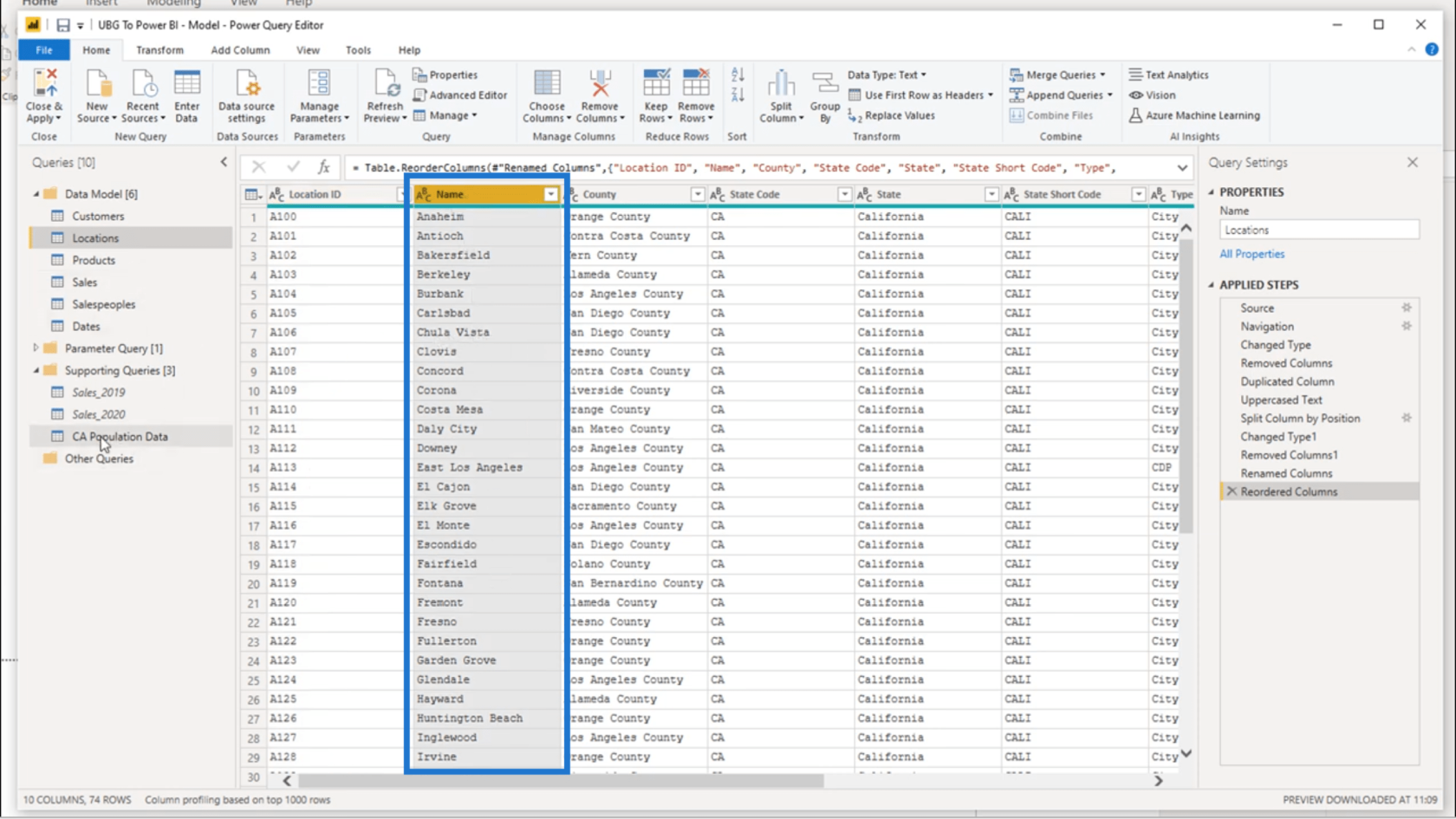The width and height of the screenshot is (1456, 819).
Task: Collapse the Data Model folder
Action: click(36, 194)
